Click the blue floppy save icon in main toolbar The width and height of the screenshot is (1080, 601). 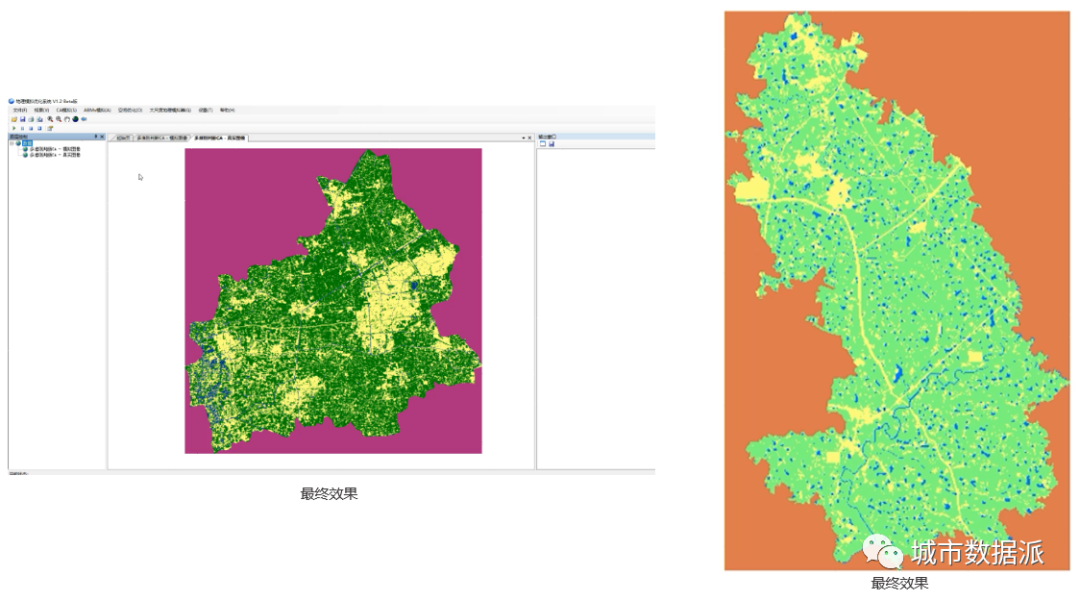23,119
